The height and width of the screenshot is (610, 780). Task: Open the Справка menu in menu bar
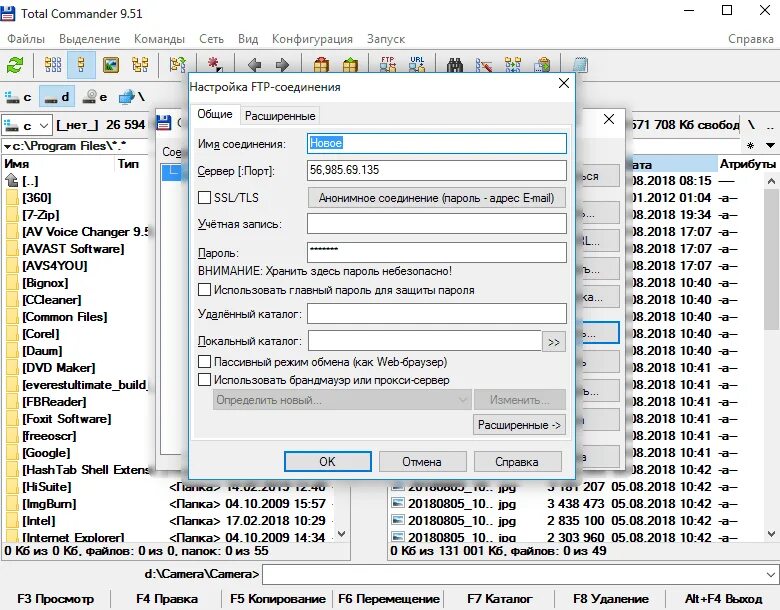point(751,39)
